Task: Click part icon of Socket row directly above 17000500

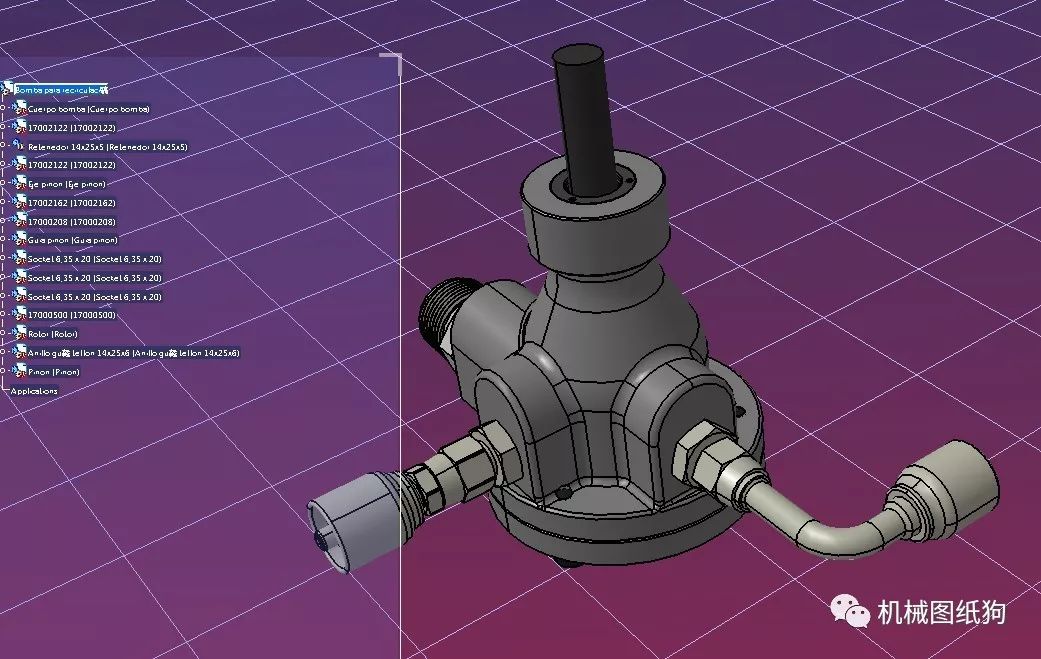Action: pos(20,296)
